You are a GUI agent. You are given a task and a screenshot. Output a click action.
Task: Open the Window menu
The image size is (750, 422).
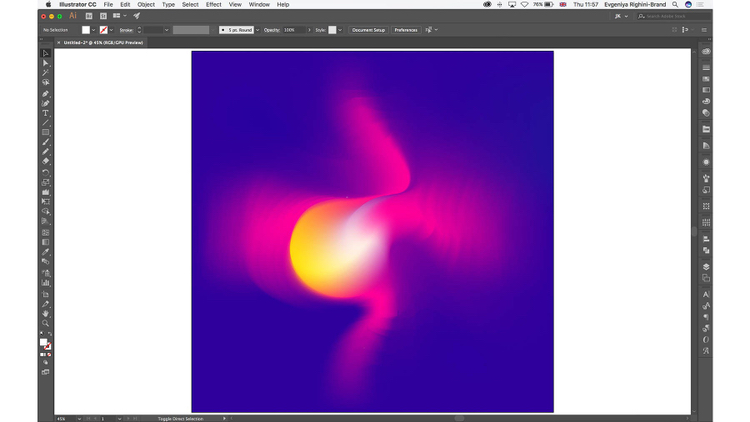tap(259, 4)
